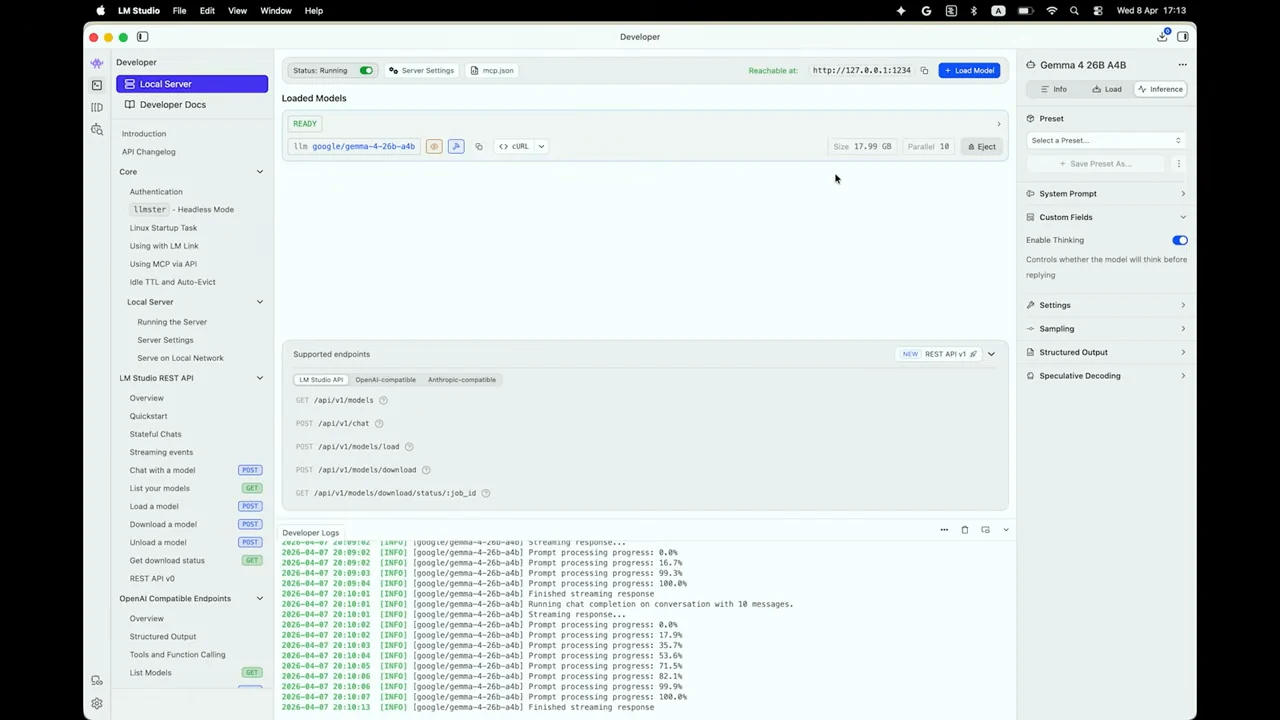
Task: Click the bottom-left rail icon above the gear
Action: click(97, 681)
